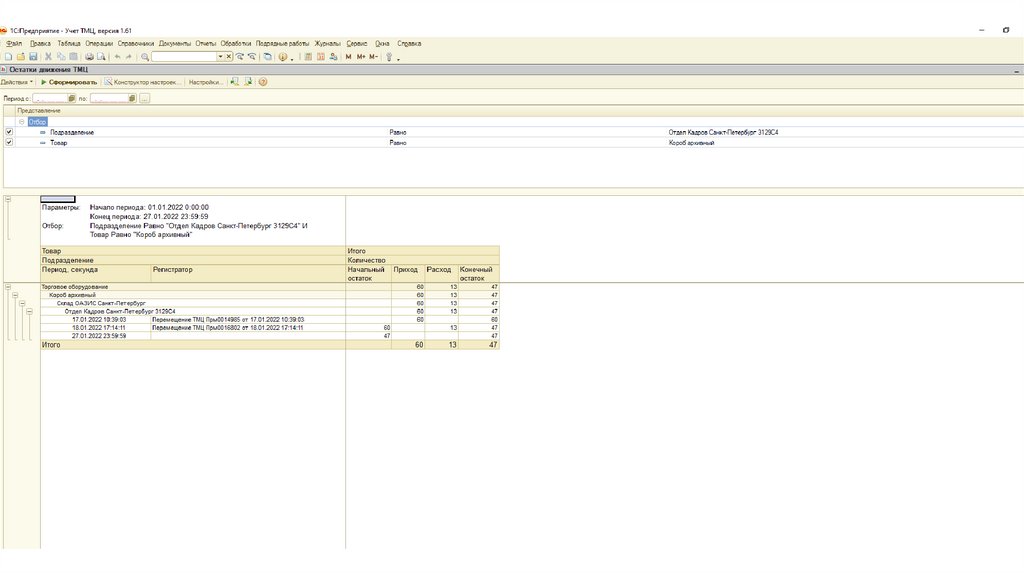Click the help question mark icon
The width and height of the screenshot is (1024, 574).
263,82
